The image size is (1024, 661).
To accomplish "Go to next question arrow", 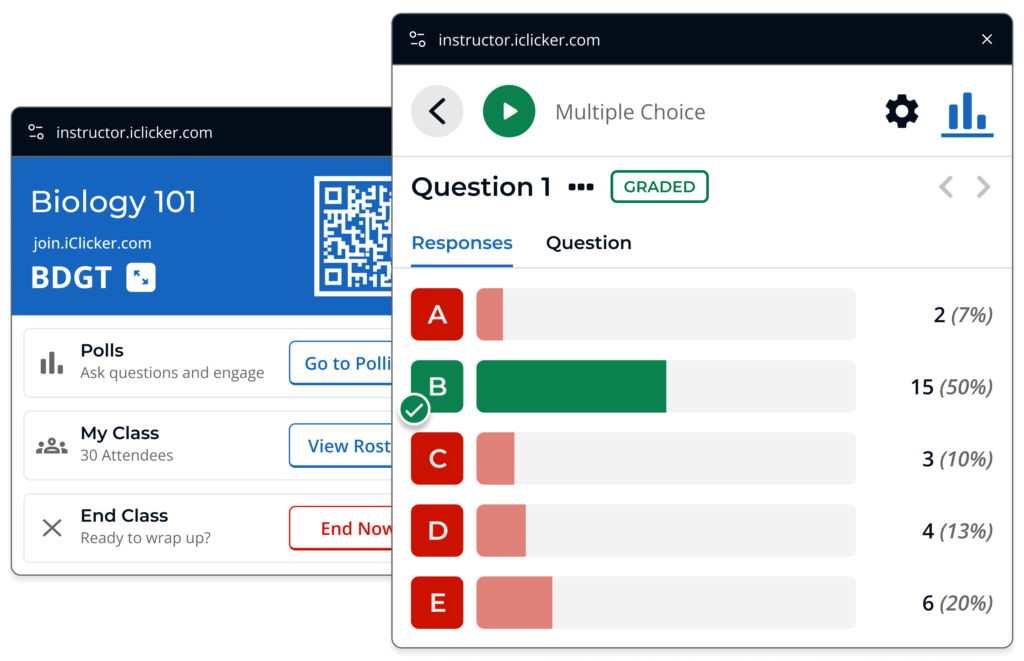I will coord(983,187).
